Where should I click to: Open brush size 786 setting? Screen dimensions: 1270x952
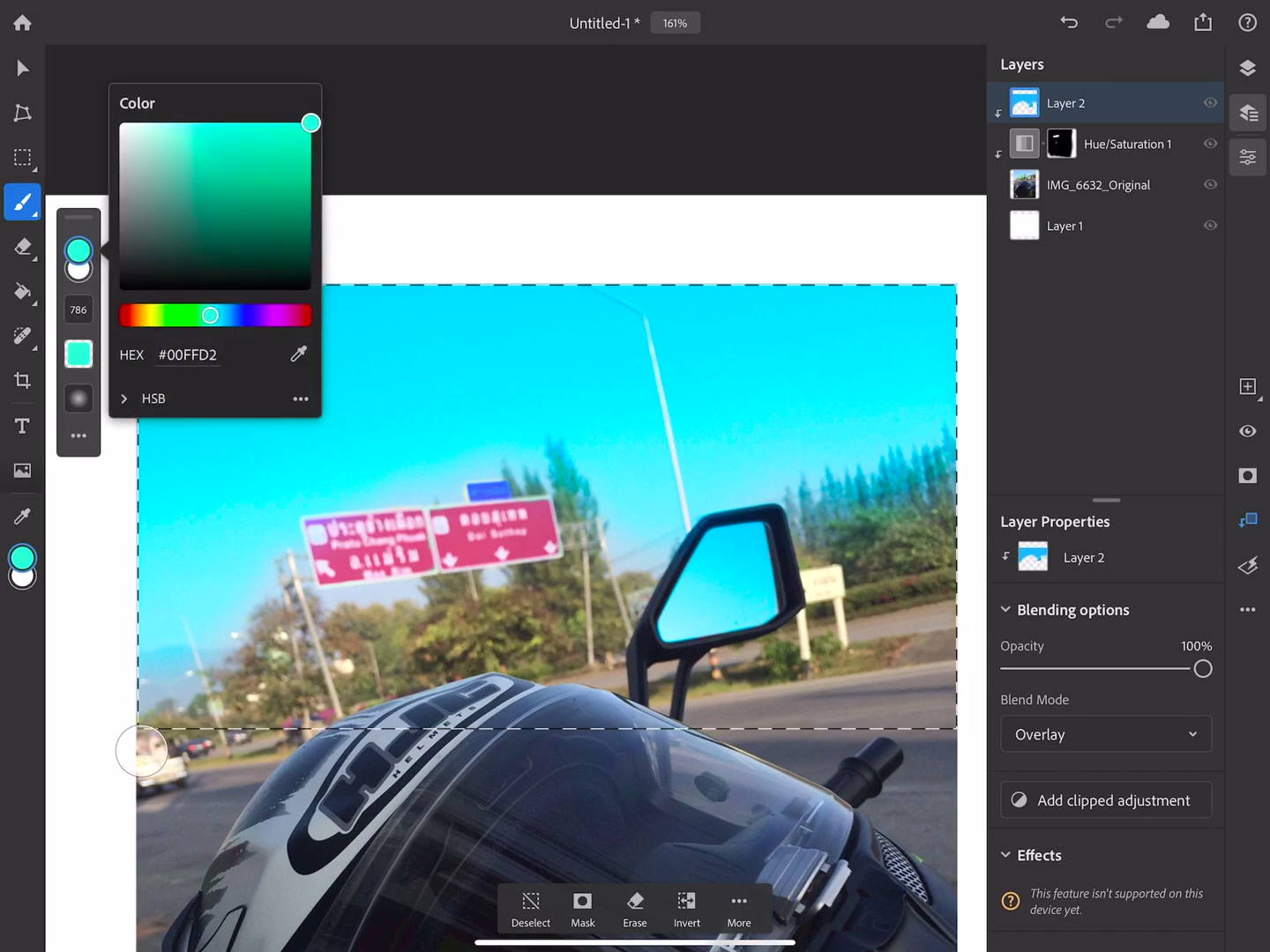[78, 309]
